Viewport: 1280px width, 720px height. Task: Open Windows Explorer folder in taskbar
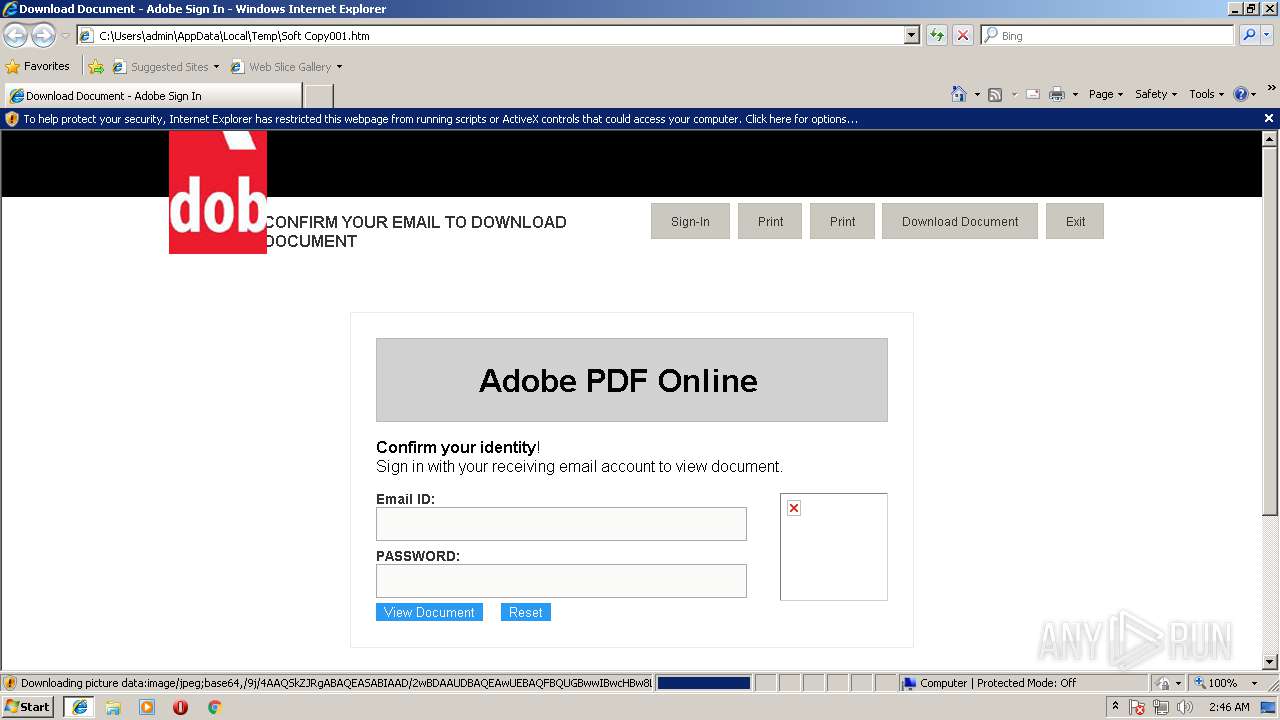[113, 707]
